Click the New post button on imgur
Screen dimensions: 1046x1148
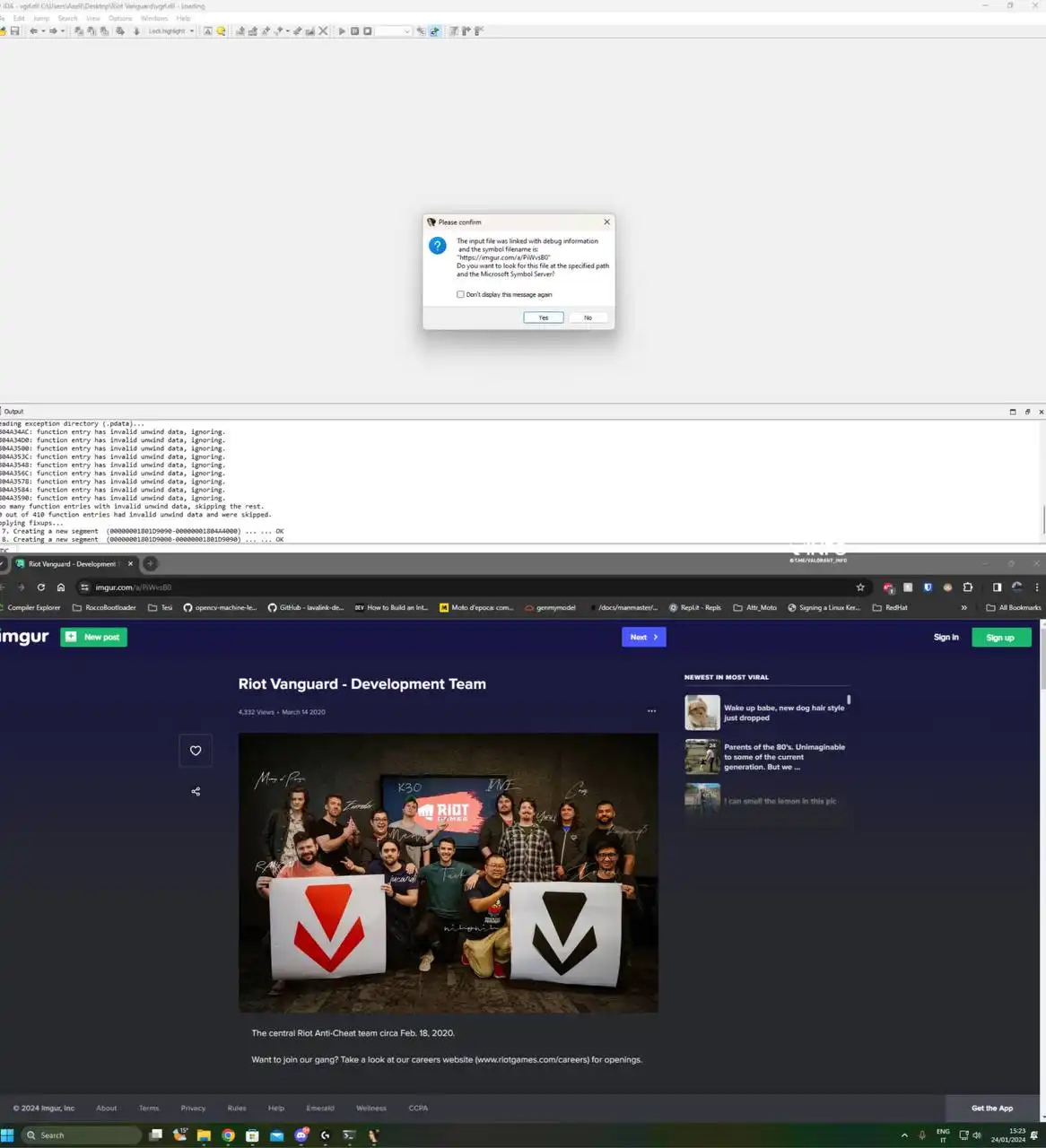(x=94, y=637)
